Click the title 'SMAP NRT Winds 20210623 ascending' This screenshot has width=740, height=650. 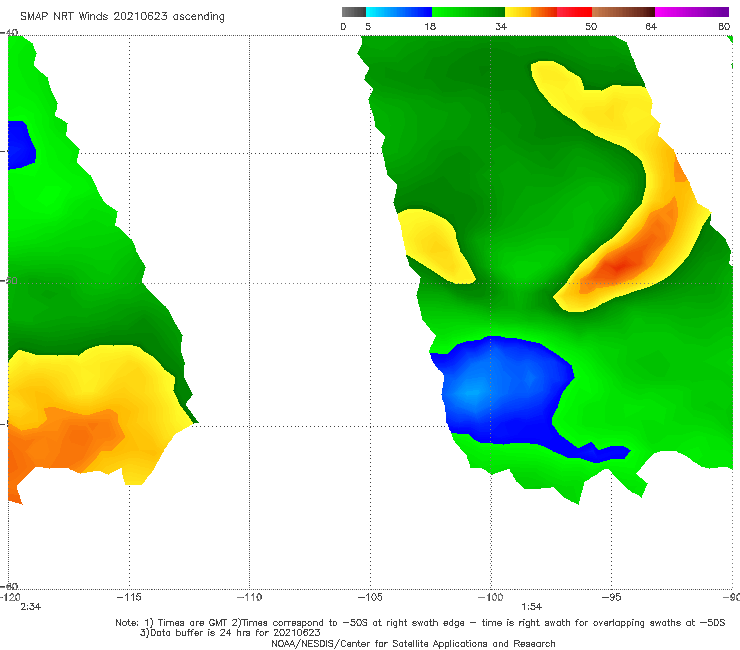[122, 16]
